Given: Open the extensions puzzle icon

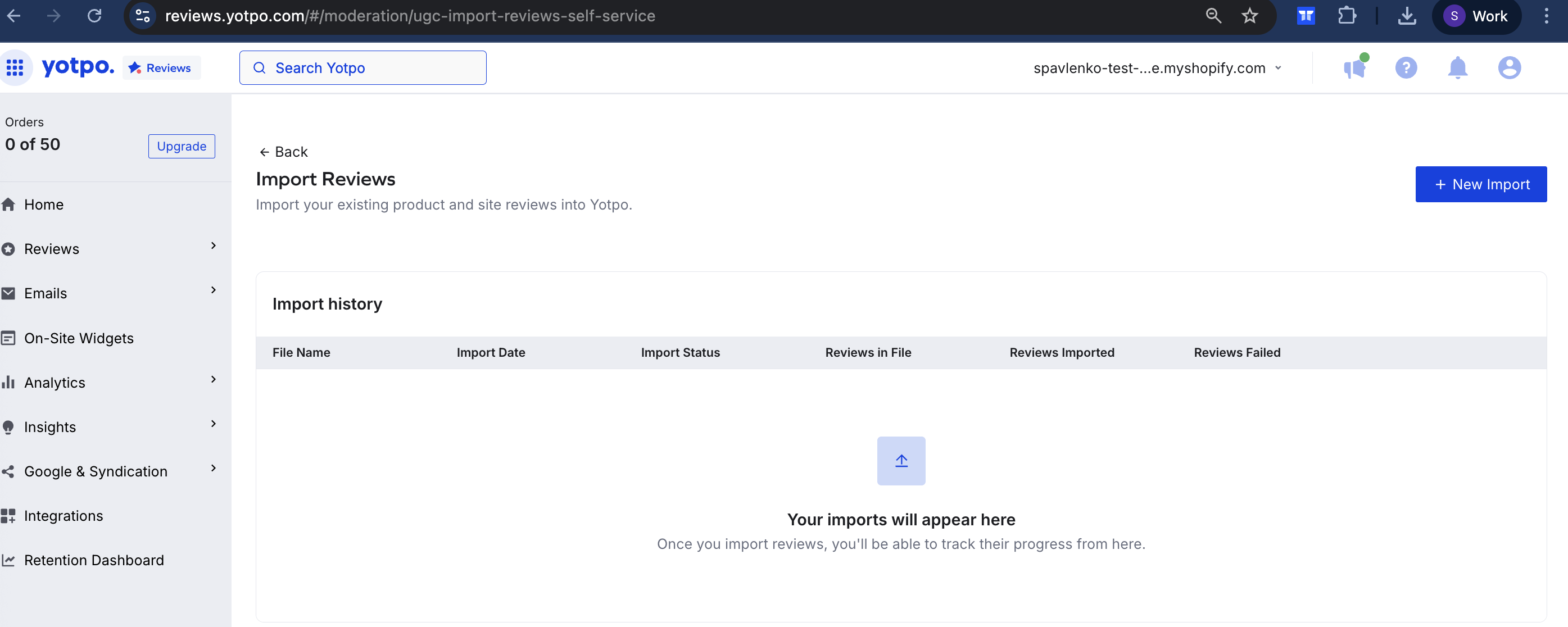Looking at the screenshot, I should pyautogui.click(x=1347, y=16).
